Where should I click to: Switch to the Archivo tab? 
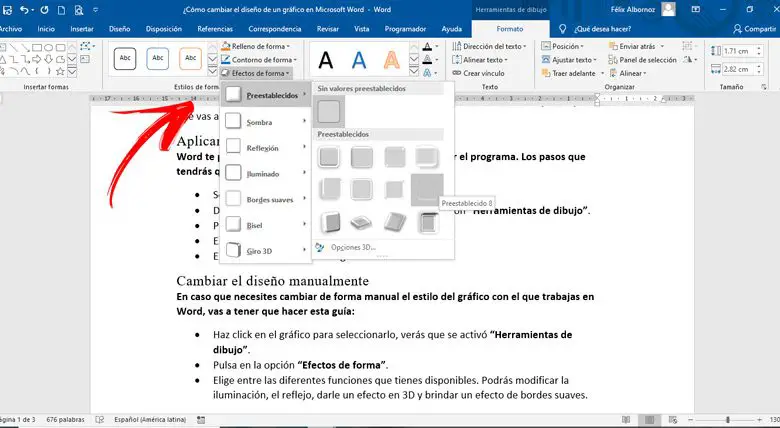click(10, 29)
